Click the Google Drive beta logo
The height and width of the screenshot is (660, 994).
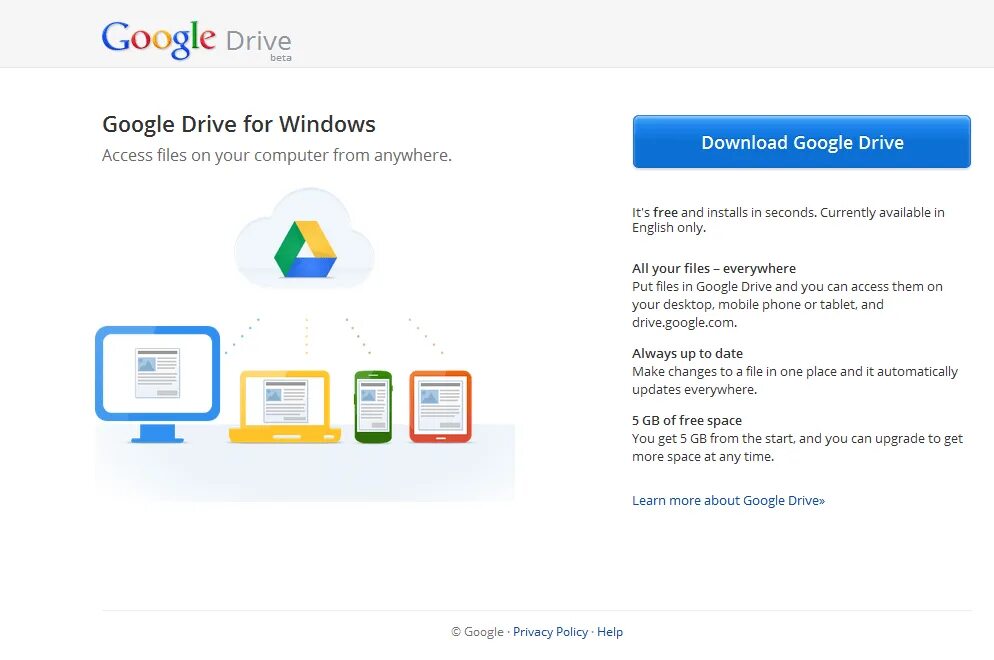[x=197, y=40]
